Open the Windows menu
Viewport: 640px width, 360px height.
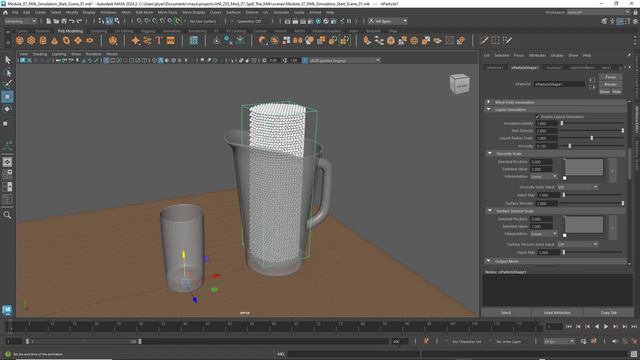[108, 12]
